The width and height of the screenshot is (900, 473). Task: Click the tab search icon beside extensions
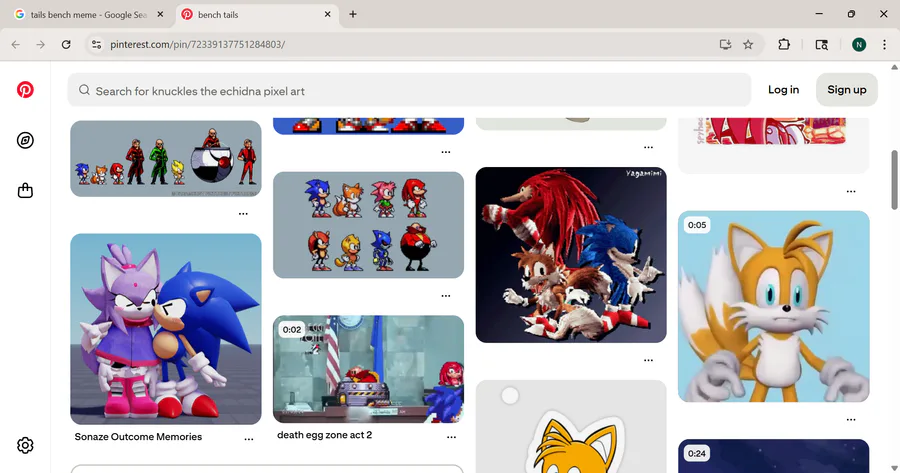tap(821, 44)
